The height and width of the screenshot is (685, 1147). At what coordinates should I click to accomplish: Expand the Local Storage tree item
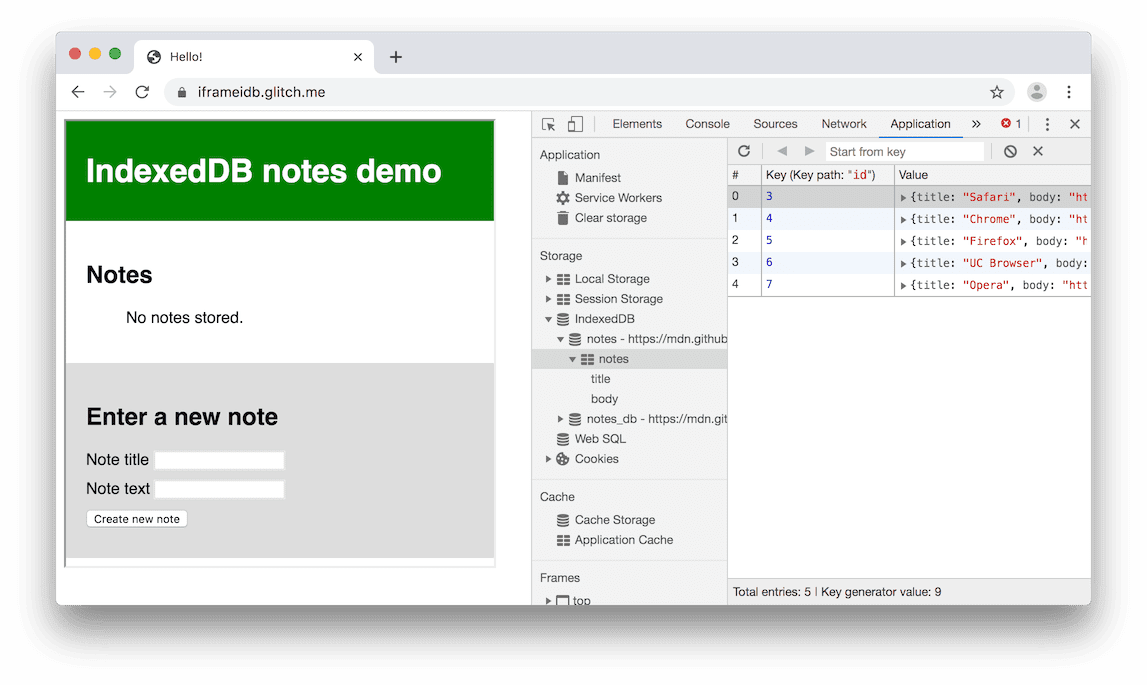(547, 278)
